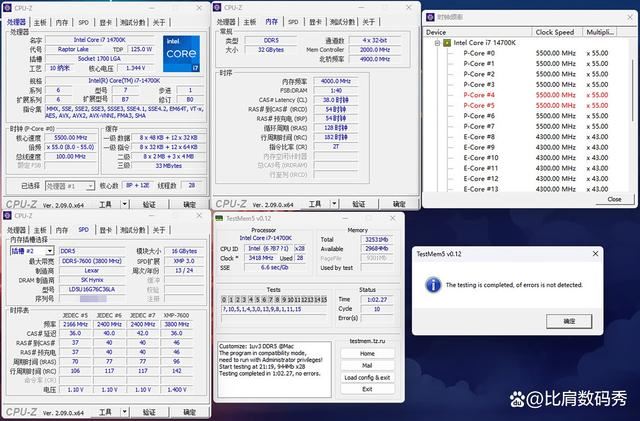The width and height of the screenshot is (640, 421).
Task: Select the 关于 tab in the SPD window
Action: [160, 231]
